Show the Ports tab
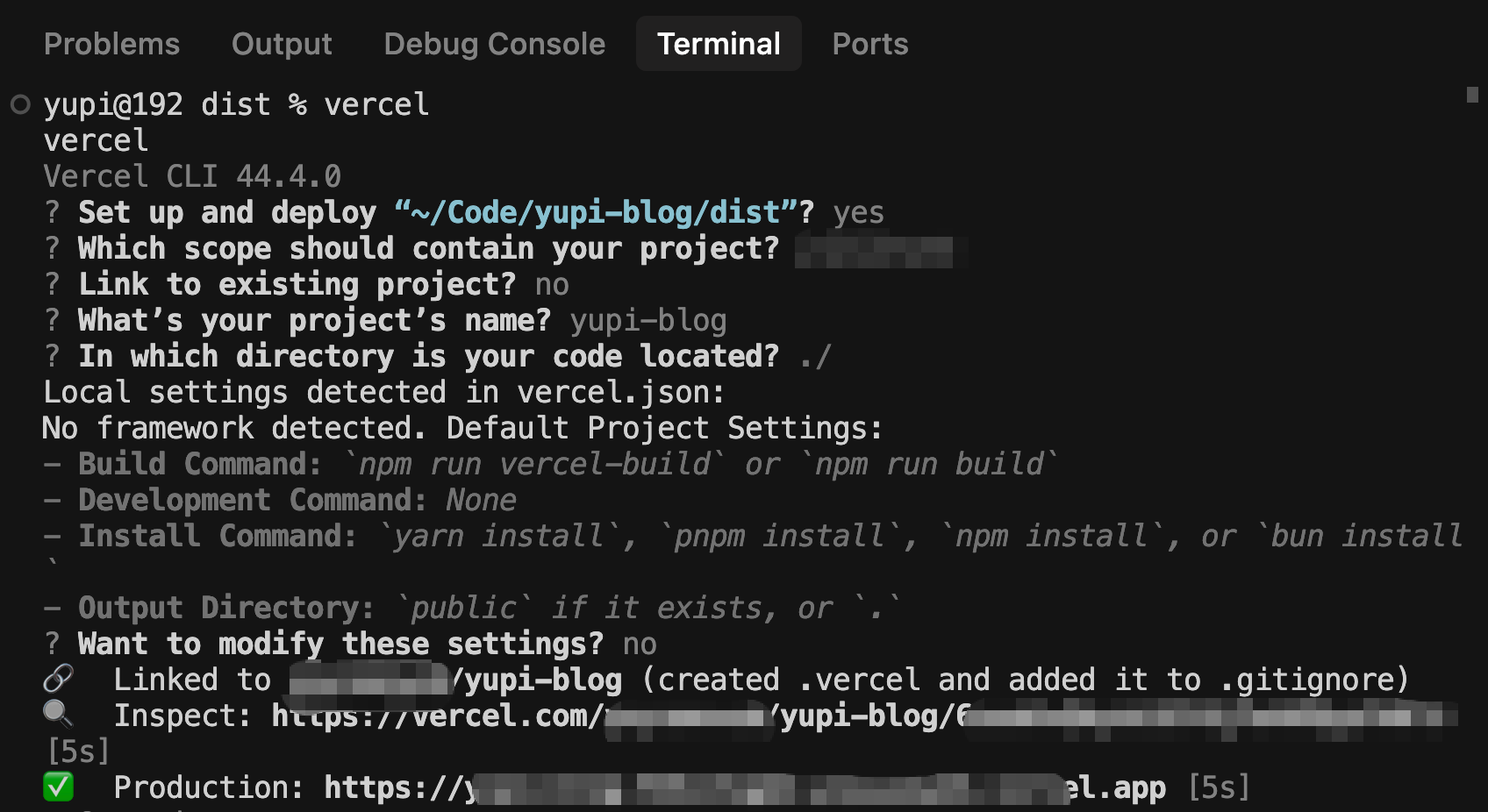 (869, 44)
